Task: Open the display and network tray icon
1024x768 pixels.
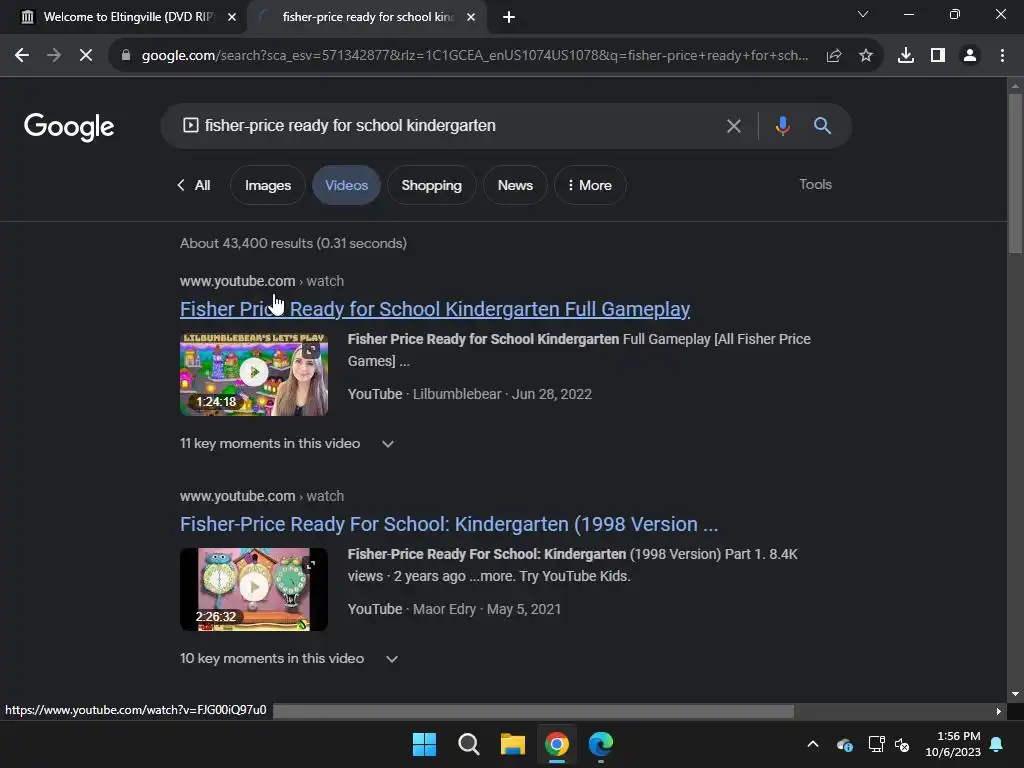Action: (876, 744)
